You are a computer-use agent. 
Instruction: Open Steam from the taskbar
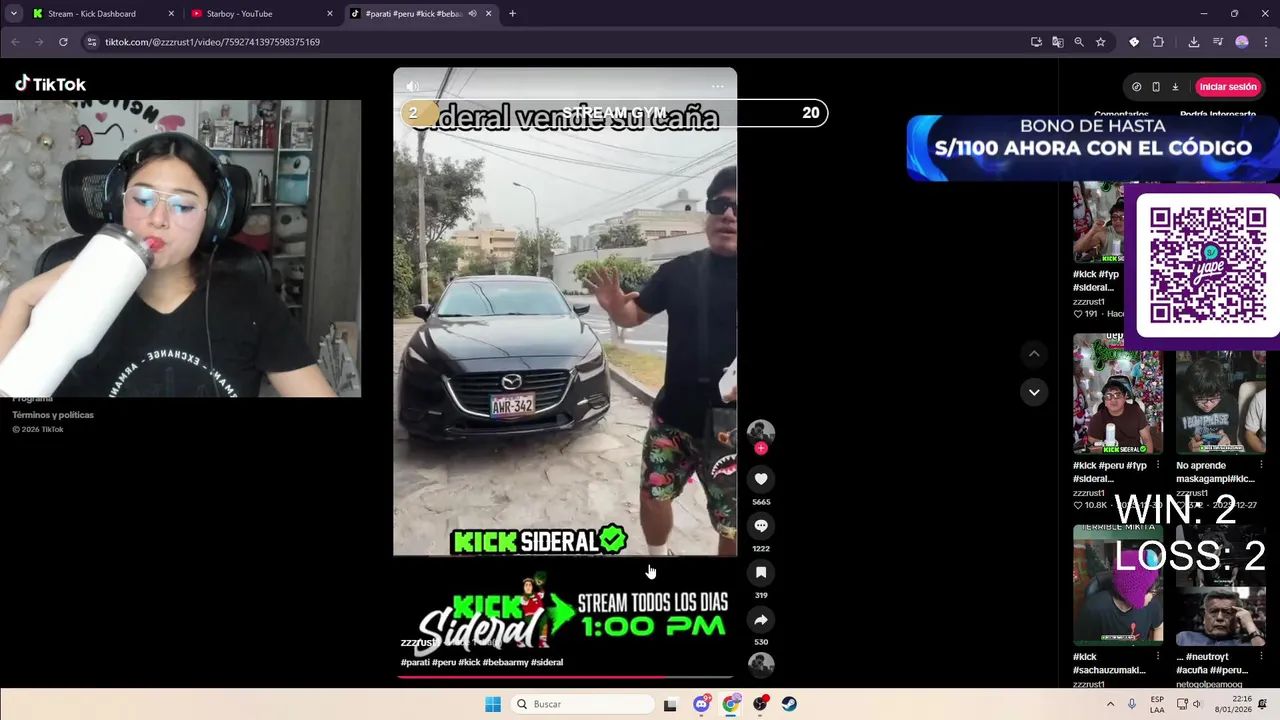(x=789, y=704)
